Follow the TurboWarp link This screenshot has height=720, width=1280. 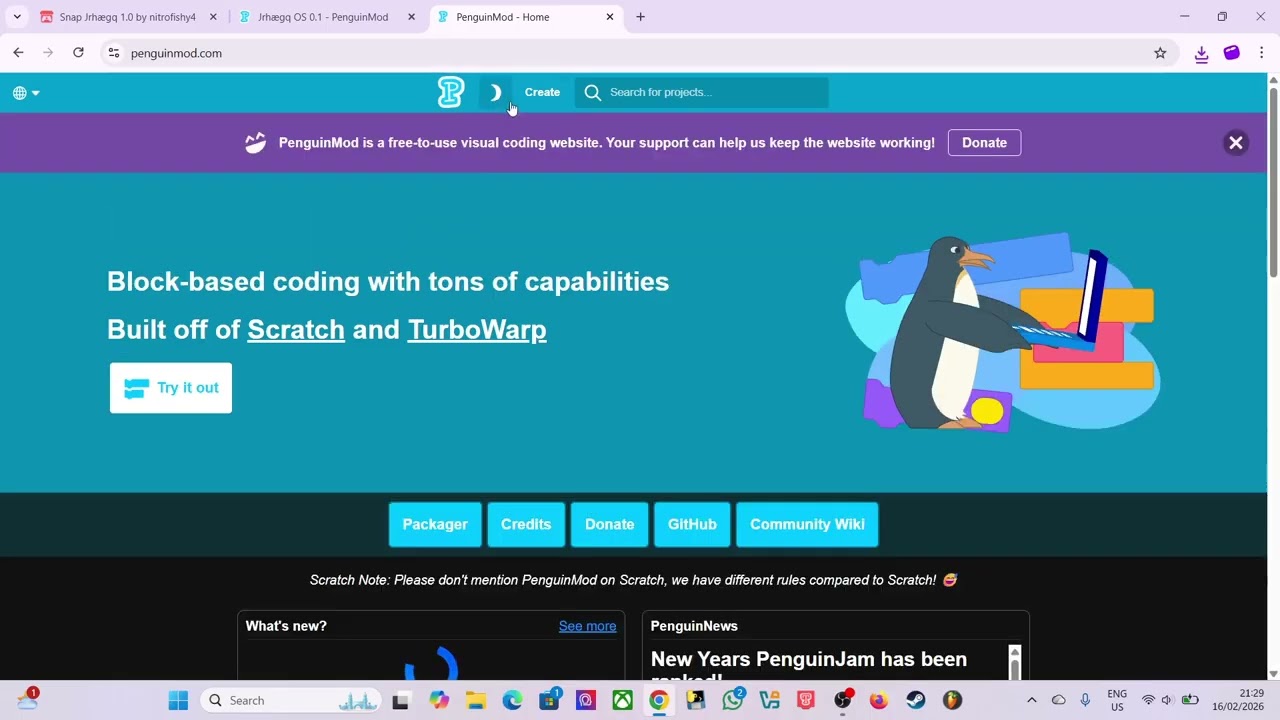(x=477, y=329)
